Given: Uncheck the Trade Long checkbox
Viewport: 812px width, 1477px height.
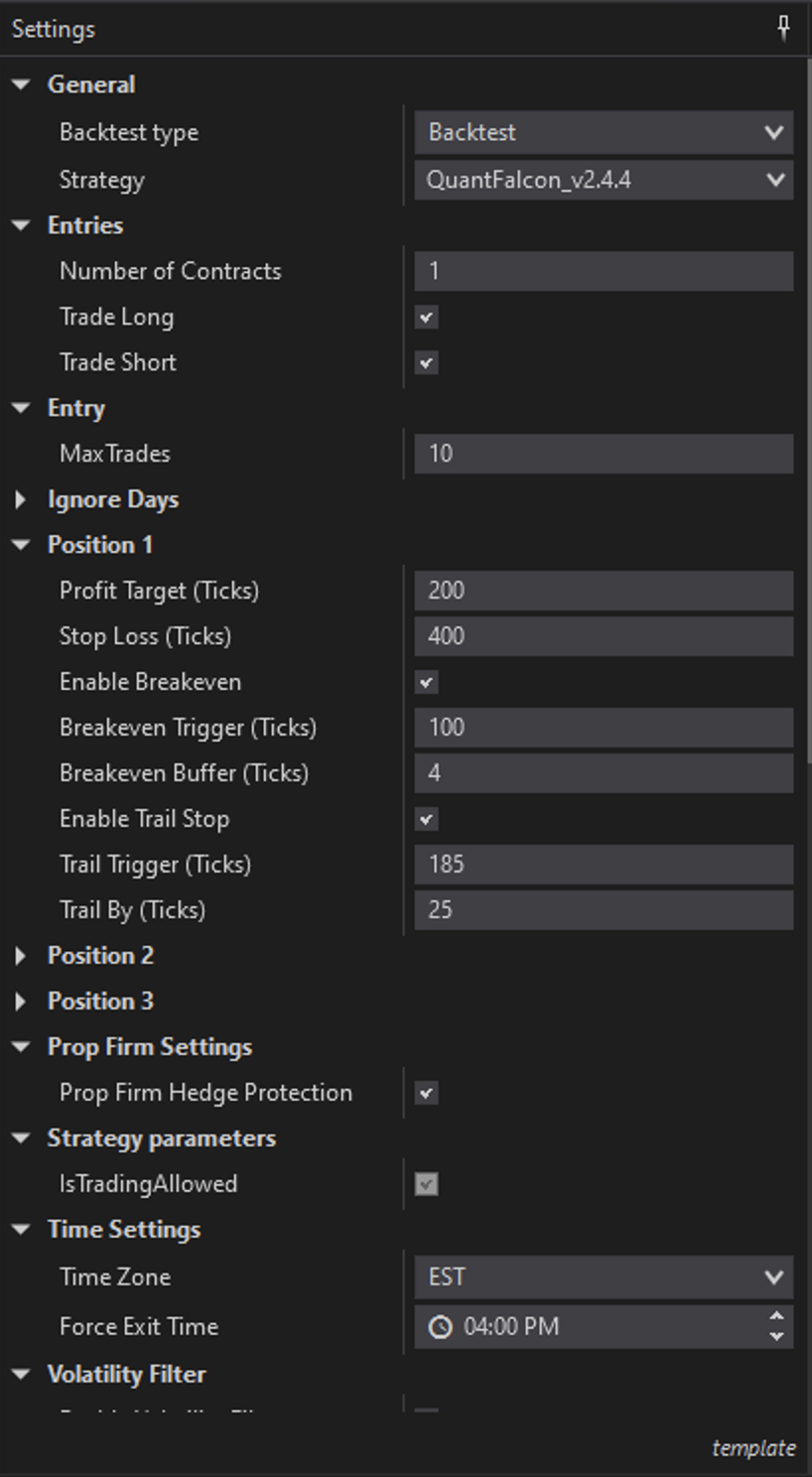Looking at the screenshot, I should [x=427, y=318].
